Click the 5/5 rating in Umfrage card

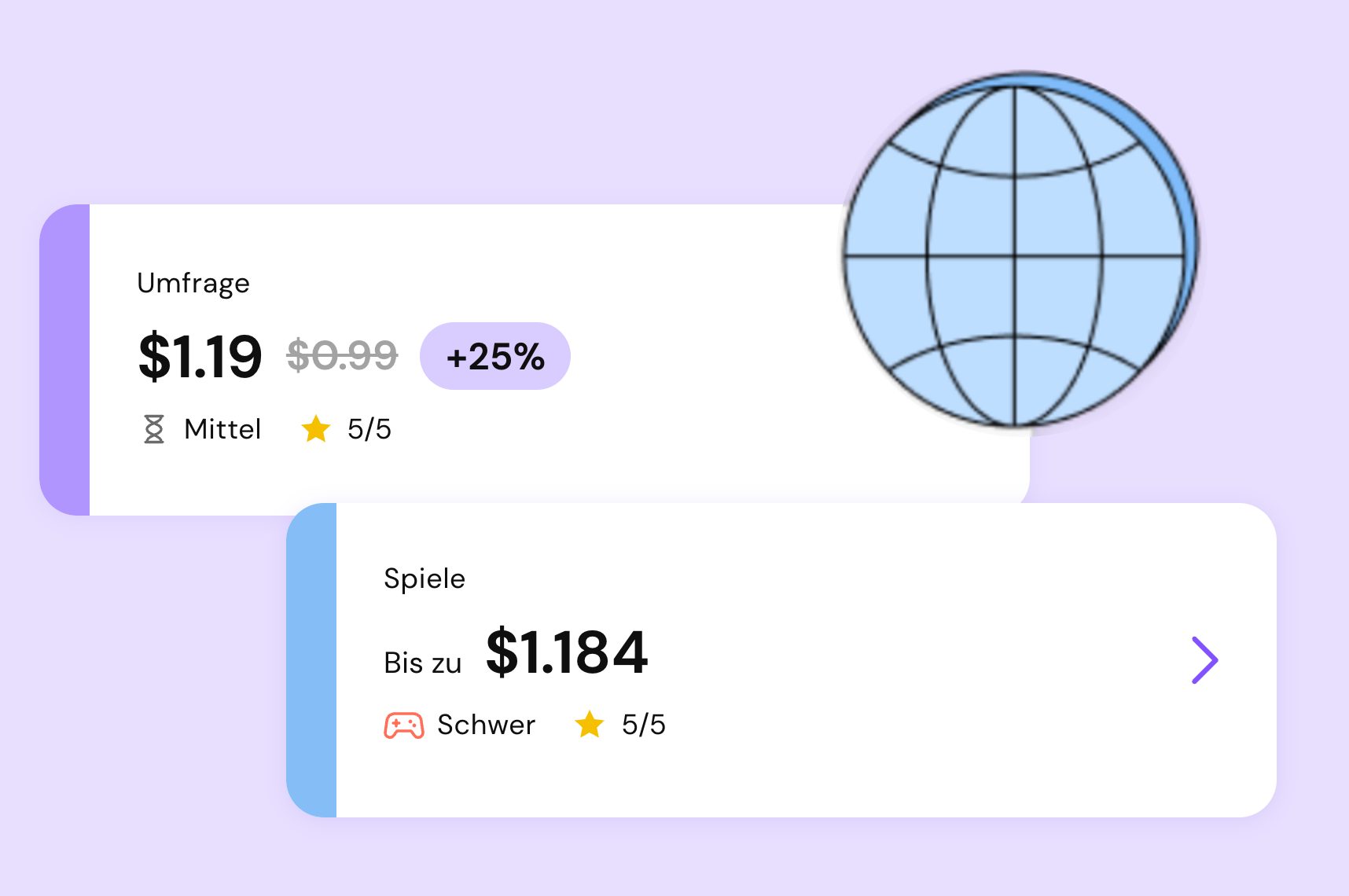(369, 429)
